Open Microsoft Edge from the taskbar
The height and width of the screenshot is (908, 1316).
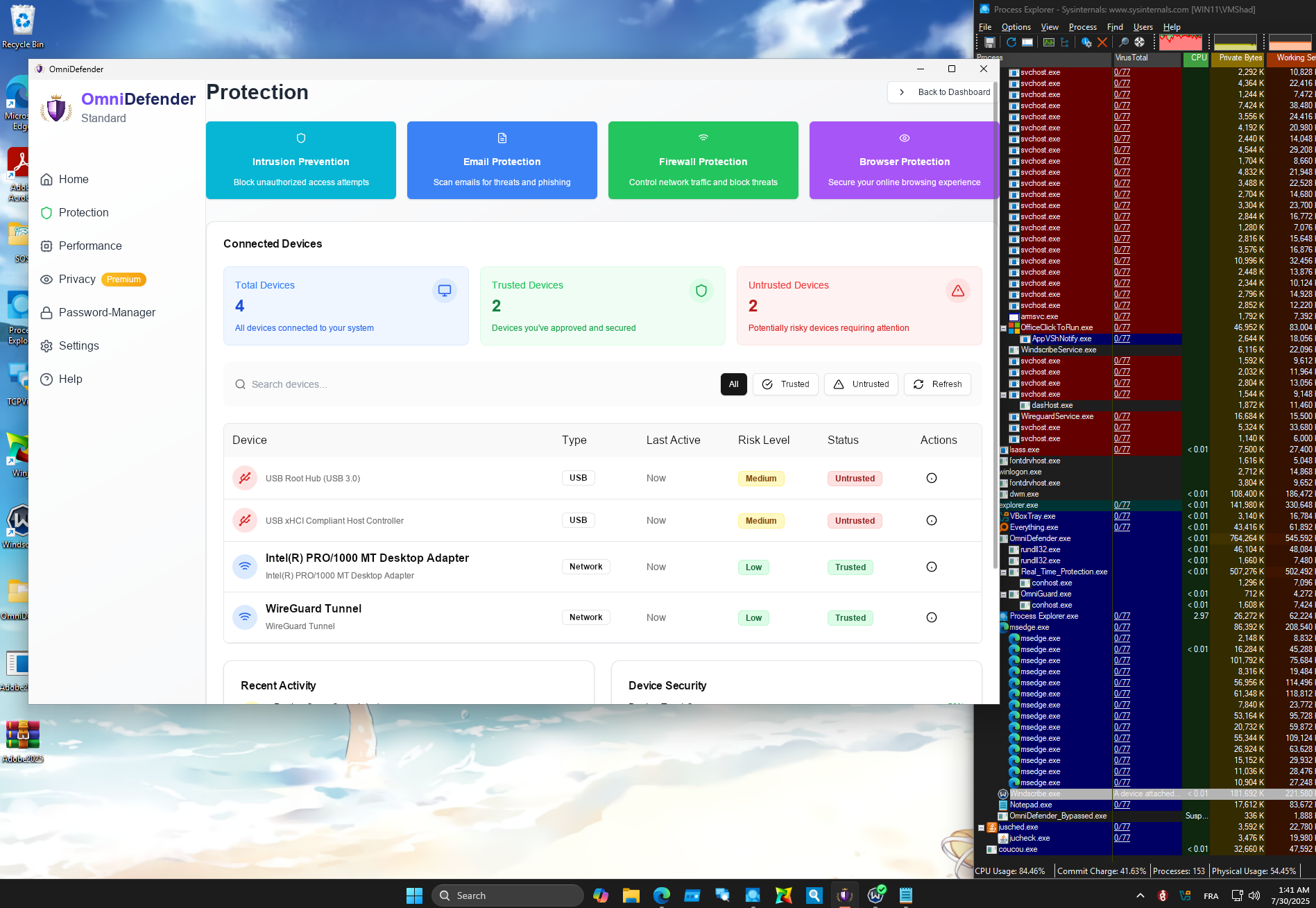click(661, 896)
